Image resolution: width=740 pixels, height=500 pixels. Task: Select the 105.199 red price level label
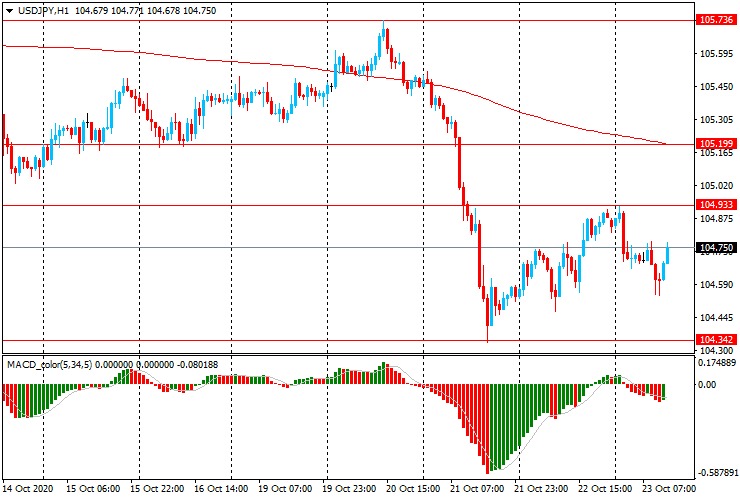[x=716, y=144]
